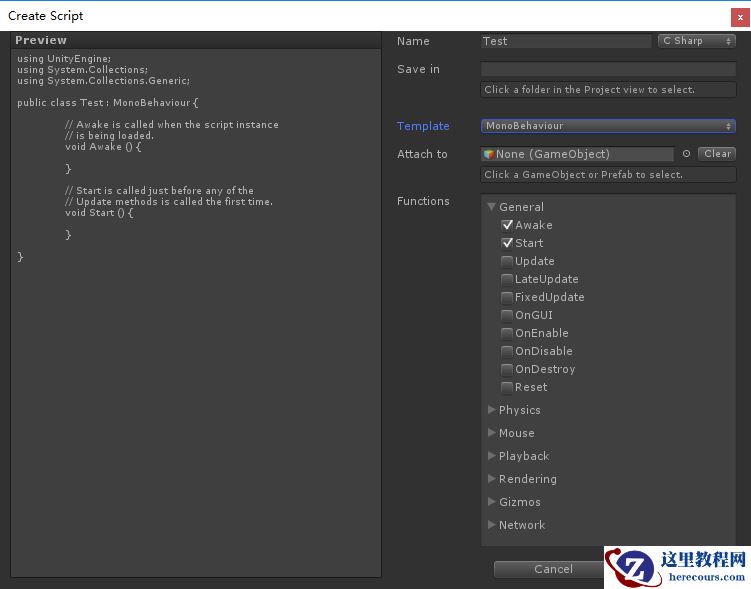Enable the LateUpdate function checkbox
The width and height of the screenshot is (751, 589).
click(507, 279)
